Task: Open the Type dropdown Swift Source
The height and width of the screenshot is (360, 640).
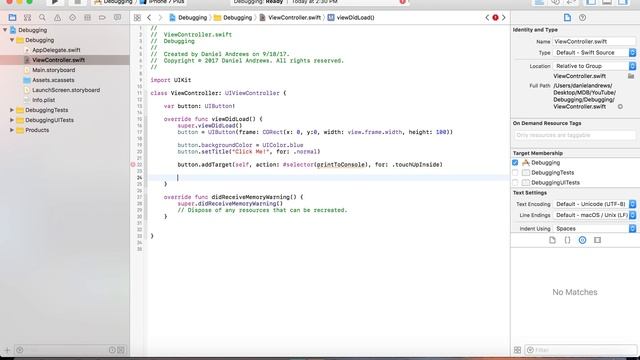Action: click(x=594, y=53)
